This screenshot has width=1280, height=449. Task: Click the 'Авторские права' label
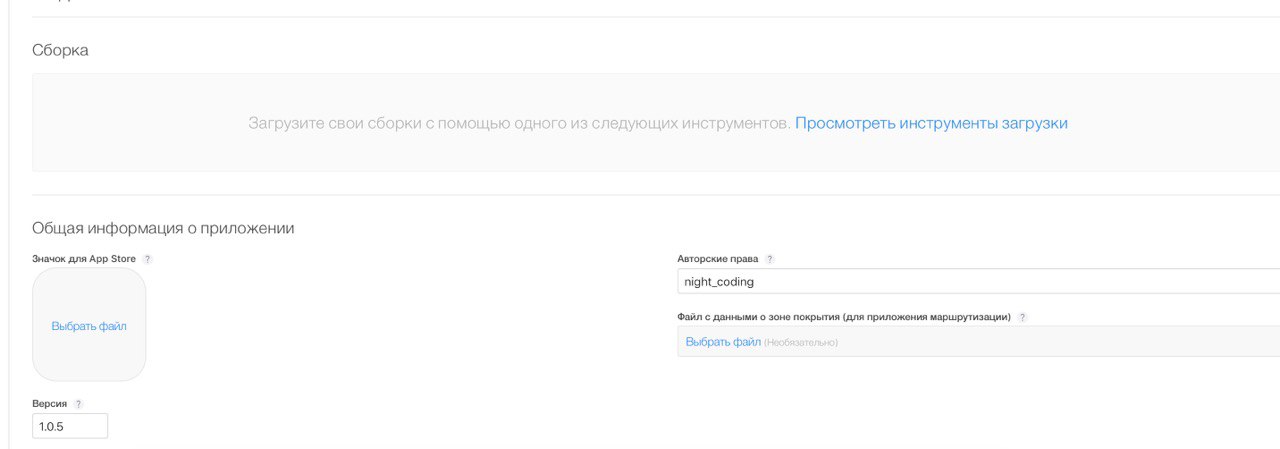pos(717,259)
